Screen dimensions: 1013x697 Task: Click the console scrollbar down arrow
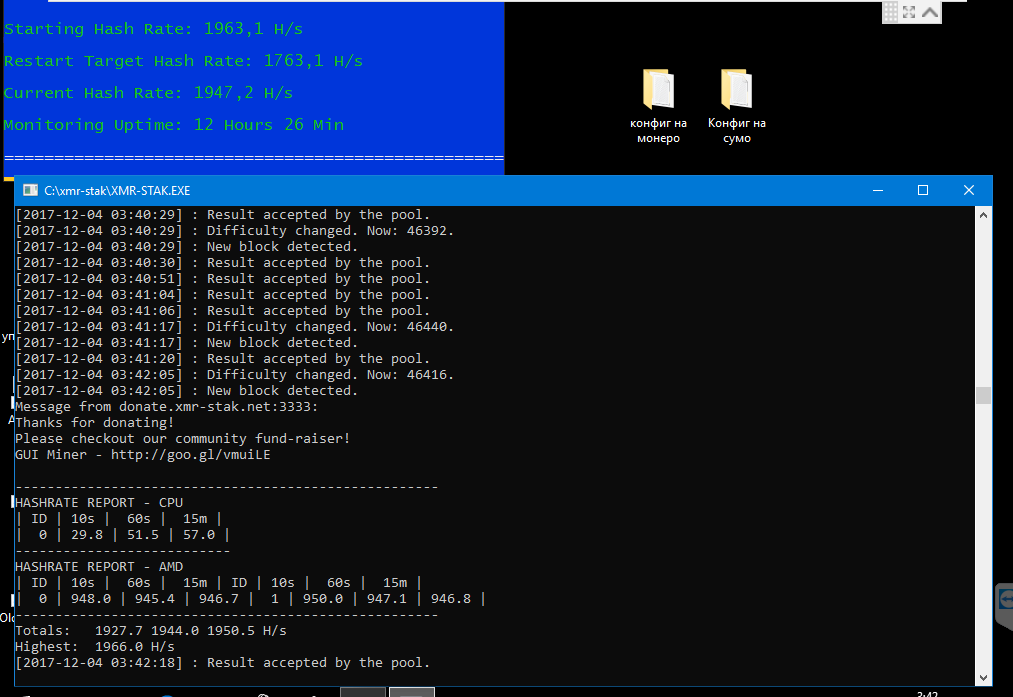coord(983,678)
